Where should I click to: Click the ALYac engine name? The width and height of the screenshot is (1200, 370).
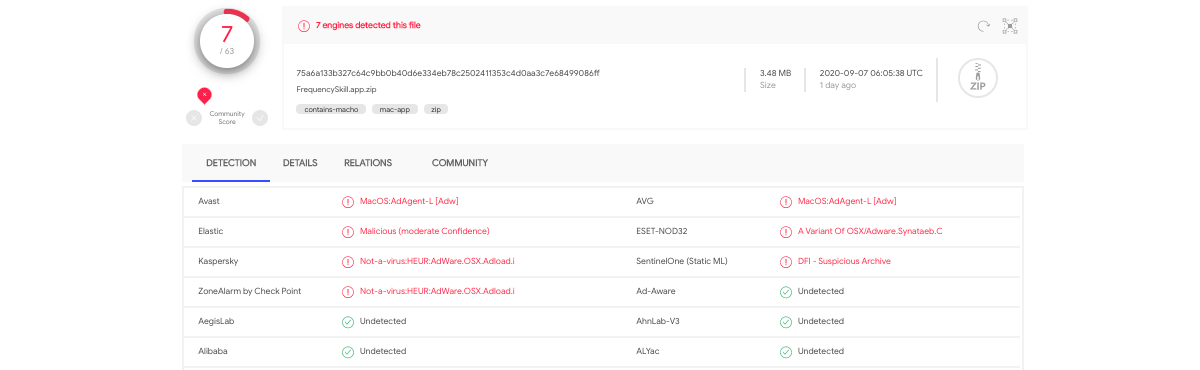pyautogui.click(x=649, y=351)
